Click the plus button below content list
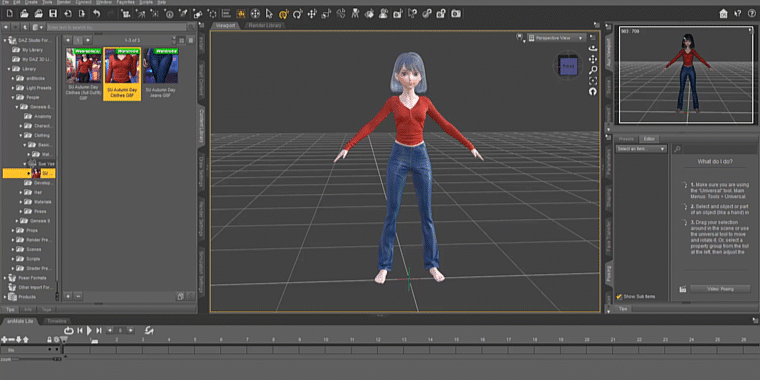The height and width of the screenshot is (380, 760). [68, 296]
